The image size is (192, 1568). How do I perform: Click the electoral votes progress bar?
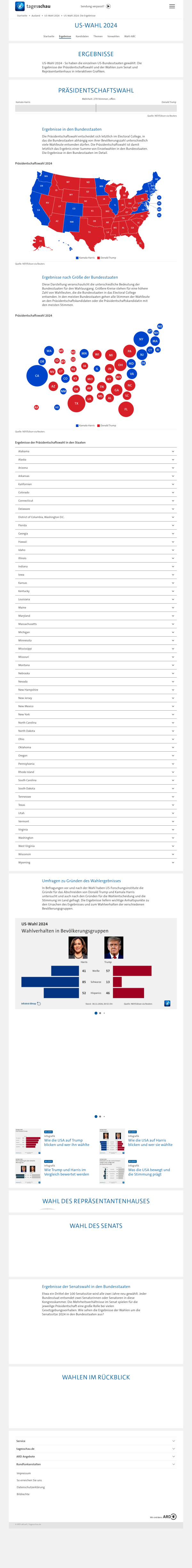tap(96, 108)
